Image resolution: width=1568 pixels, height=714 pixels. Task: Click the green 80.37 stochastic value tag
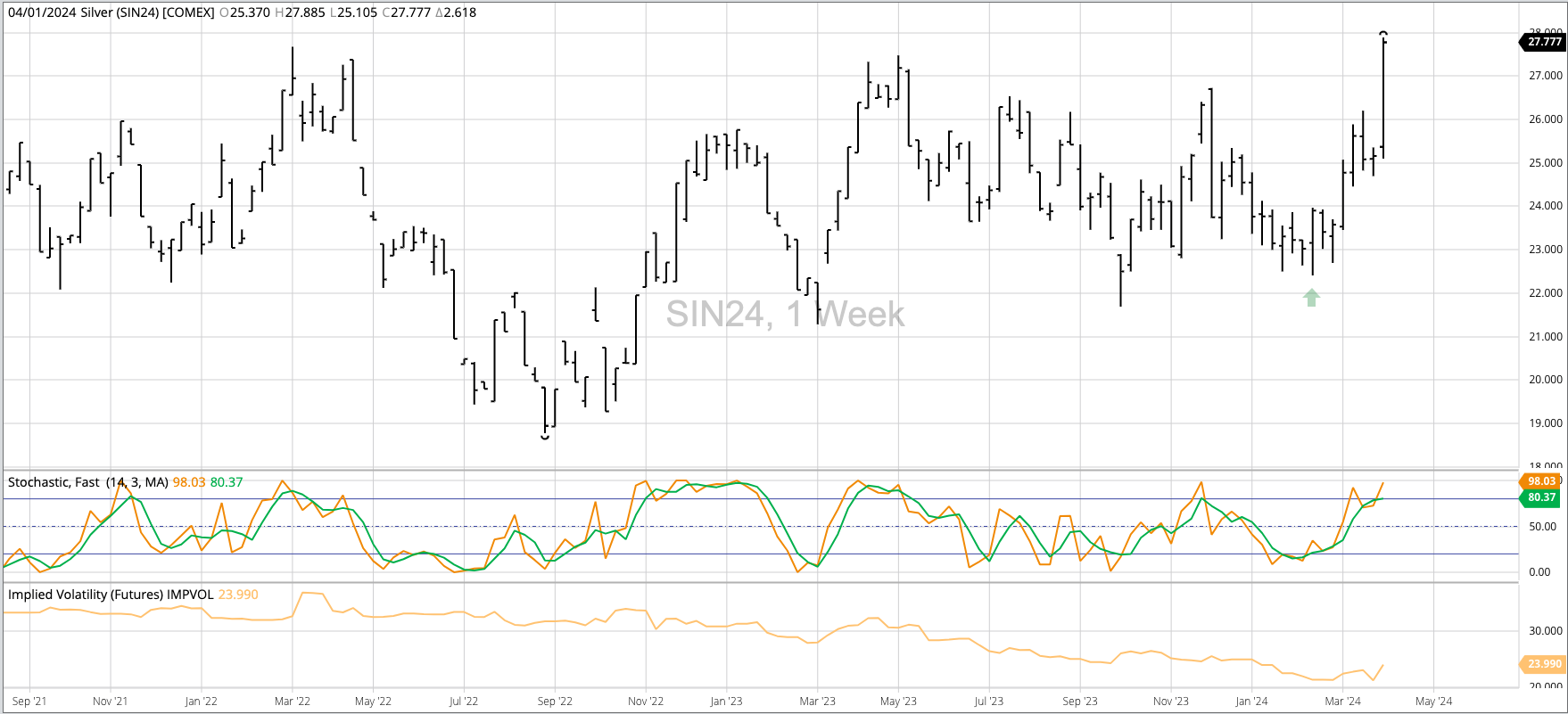click(1540, 497)
